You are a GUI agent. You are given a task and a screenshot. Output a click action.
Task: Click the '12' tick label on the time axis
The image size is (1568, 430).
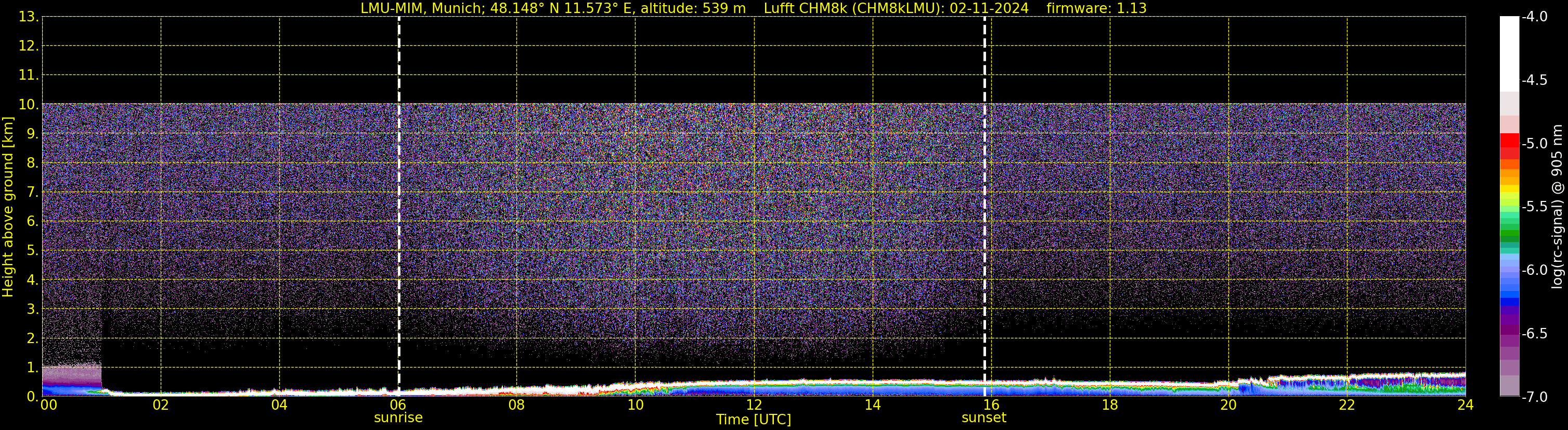[x=754, y=405]
